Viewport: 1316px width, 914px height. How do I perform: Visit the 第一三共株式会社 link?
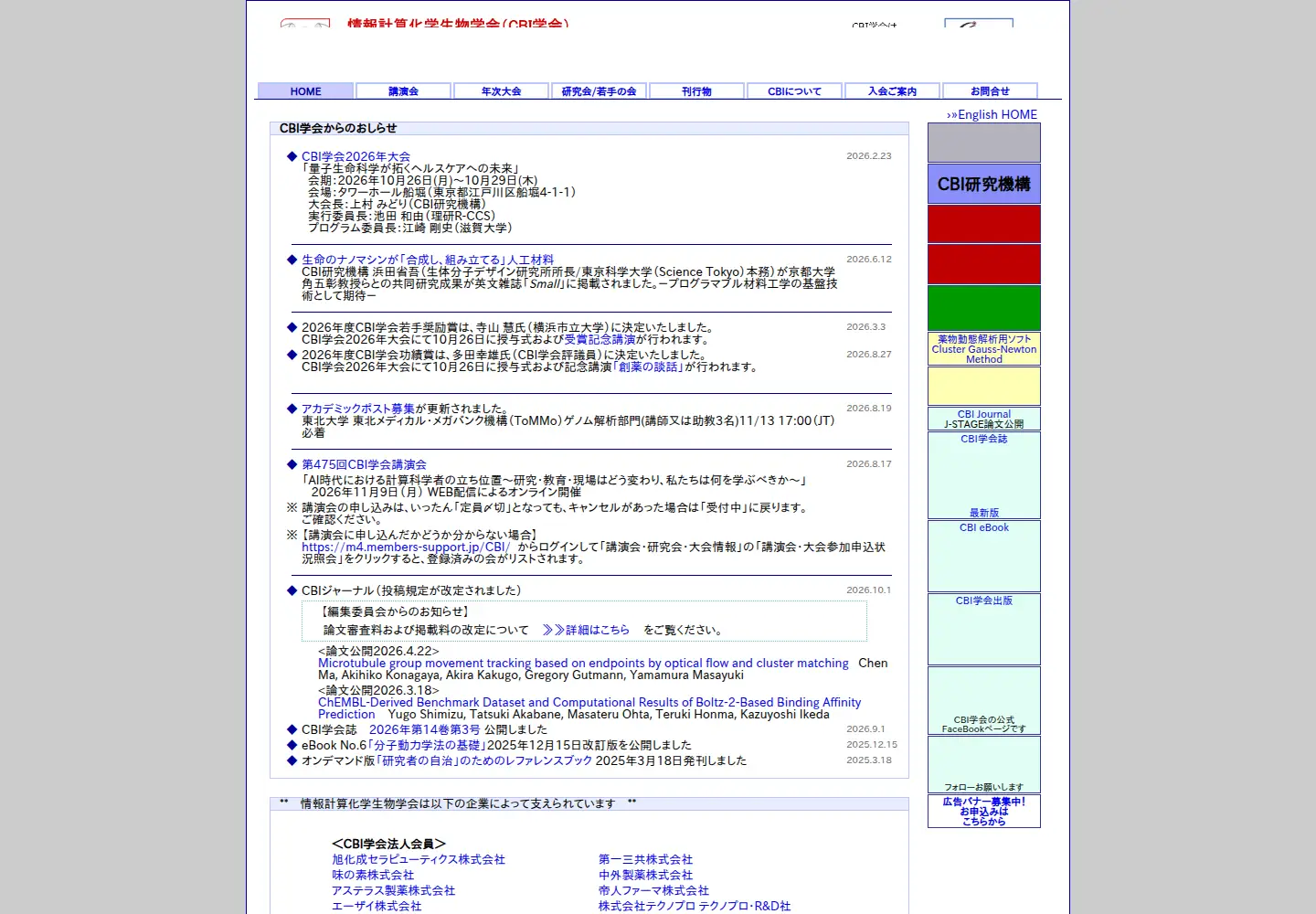pyautogui.click(x=645, y=859)
